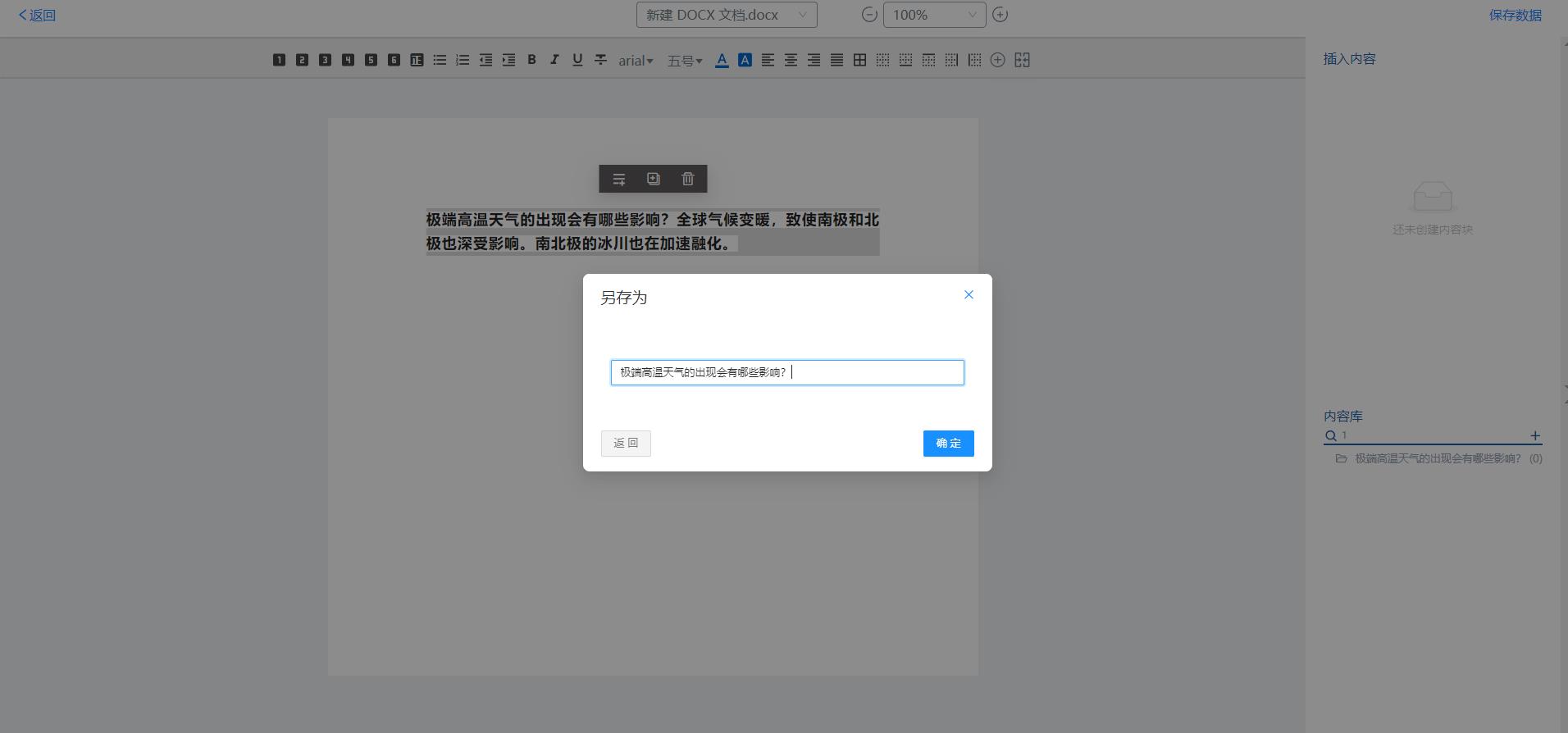Choose the font color A swatch
The image size is (1568, 733).
[x=722, y=60]
